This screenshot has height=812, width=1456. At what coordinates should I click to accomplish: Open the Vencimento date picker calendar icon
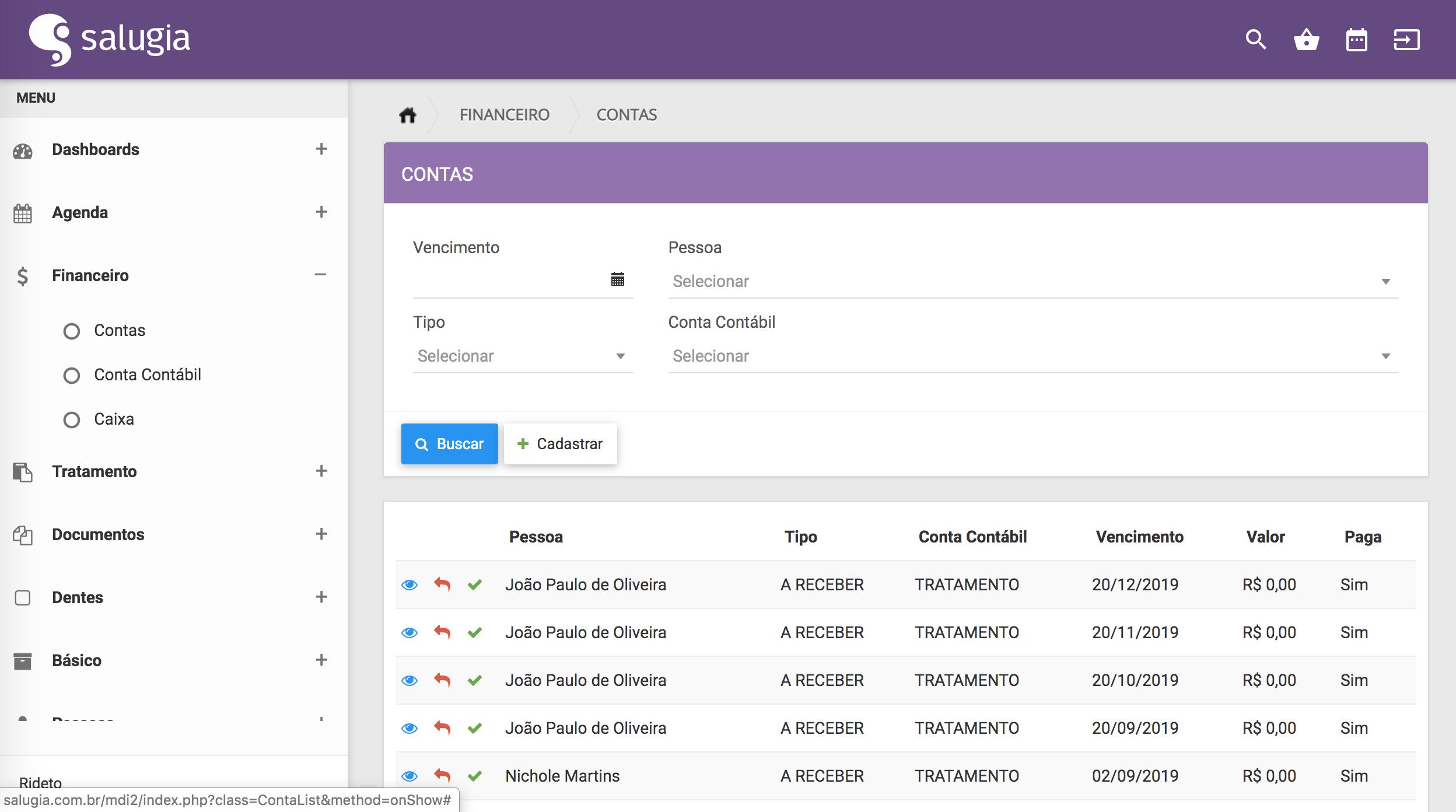tap(618, 279)
